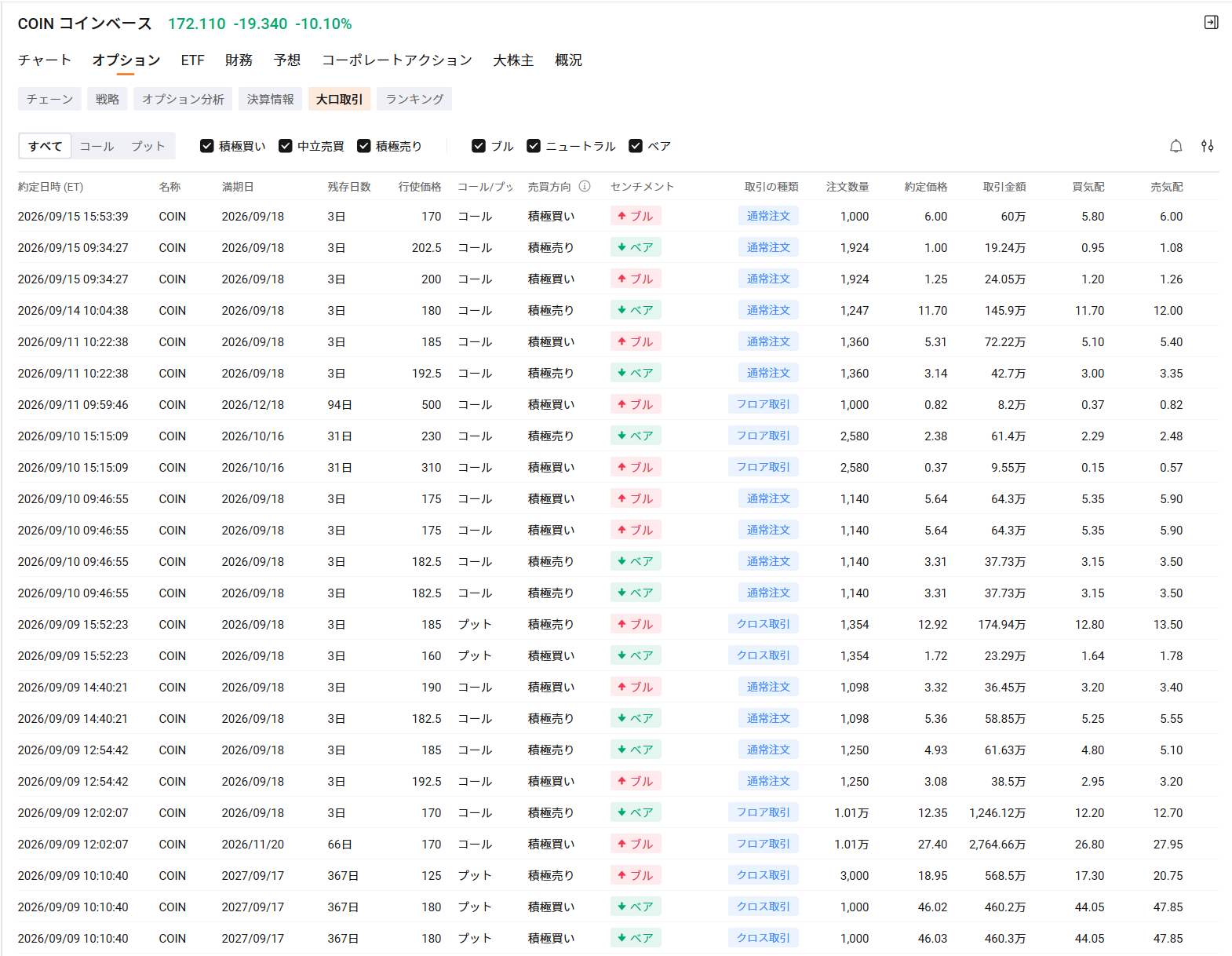Toggle the 中立売買 checkbox

286,146
